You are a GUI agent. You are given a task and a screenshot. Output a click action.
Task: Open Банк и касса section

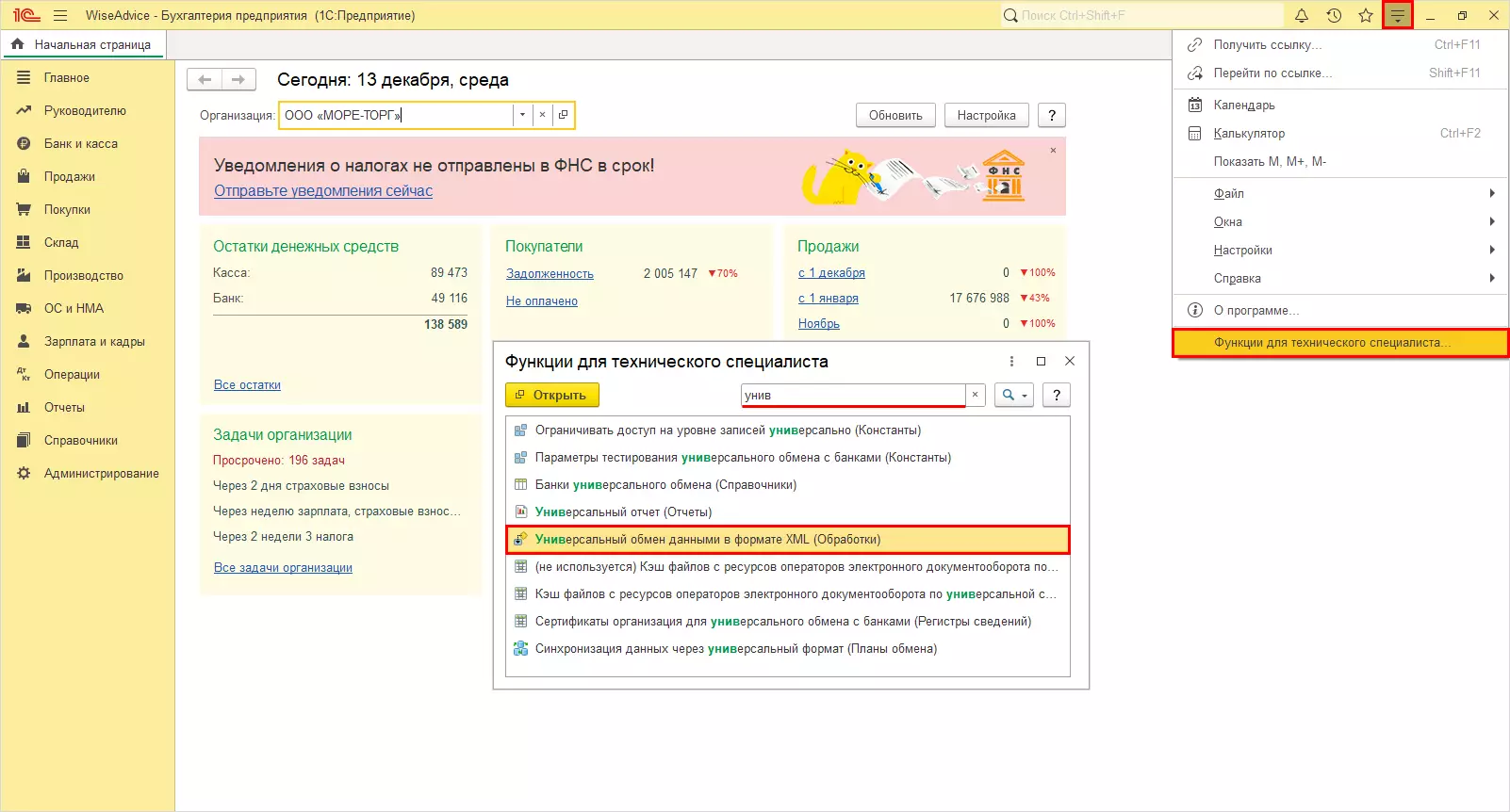click(80, 144)
